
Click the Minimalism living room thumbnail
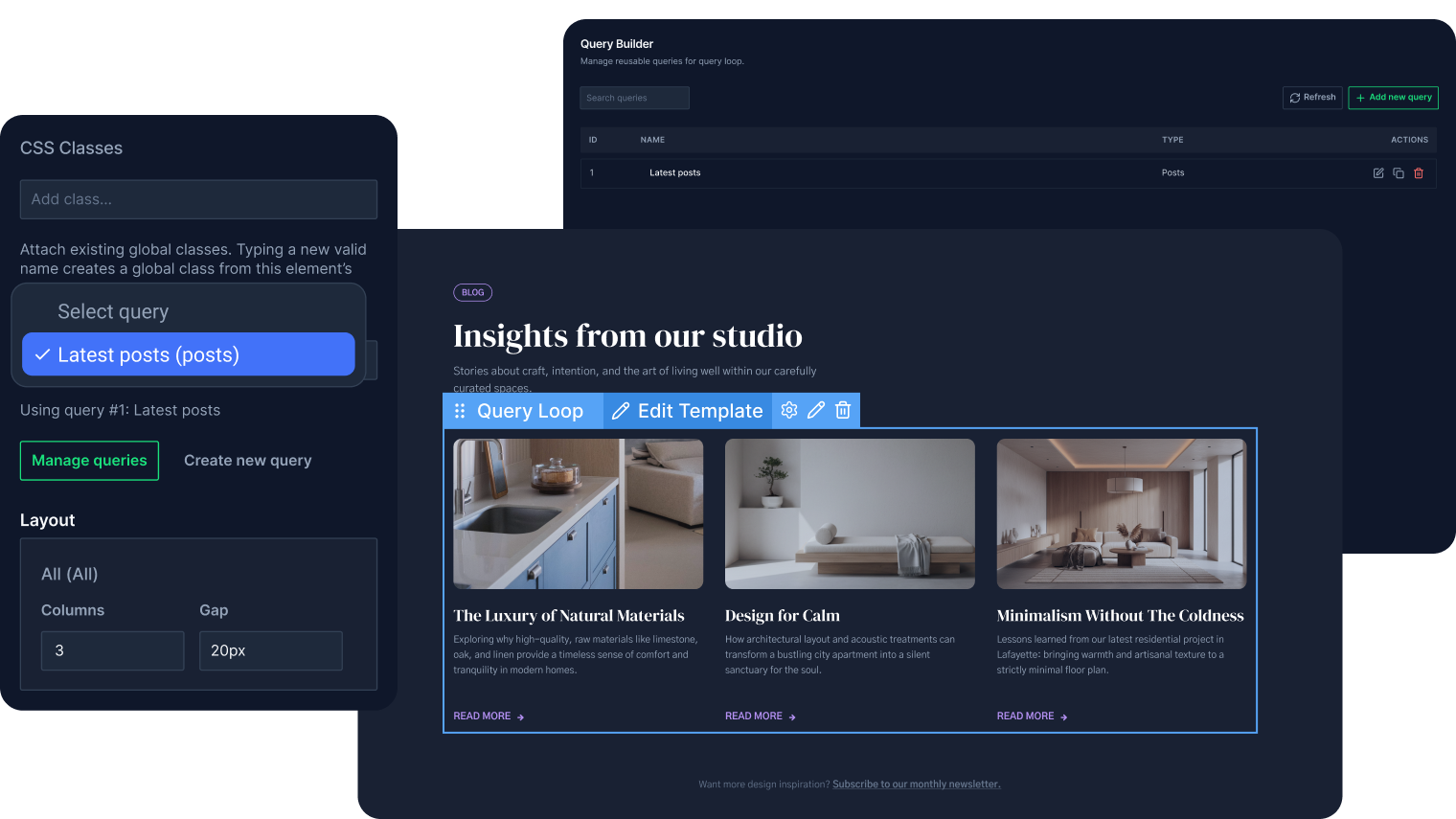[x=1122, y=514]
